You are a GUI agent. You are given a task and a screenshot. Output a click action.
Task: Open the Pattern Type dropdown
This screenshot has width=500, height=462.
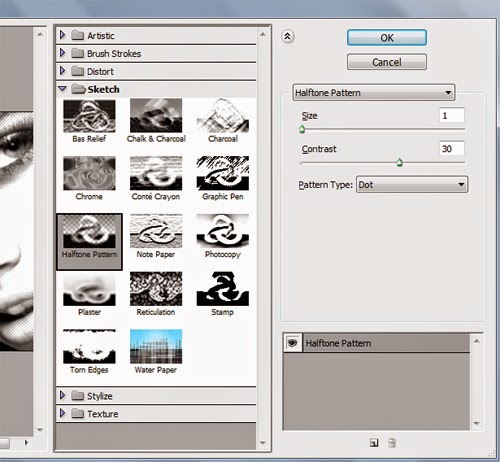coord(412,185)
